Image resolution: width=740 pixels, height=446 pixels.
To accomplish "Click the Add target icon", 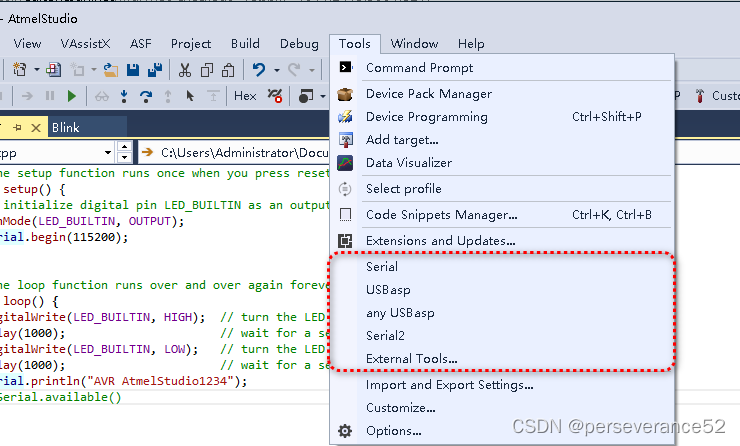I will [345, 140].
